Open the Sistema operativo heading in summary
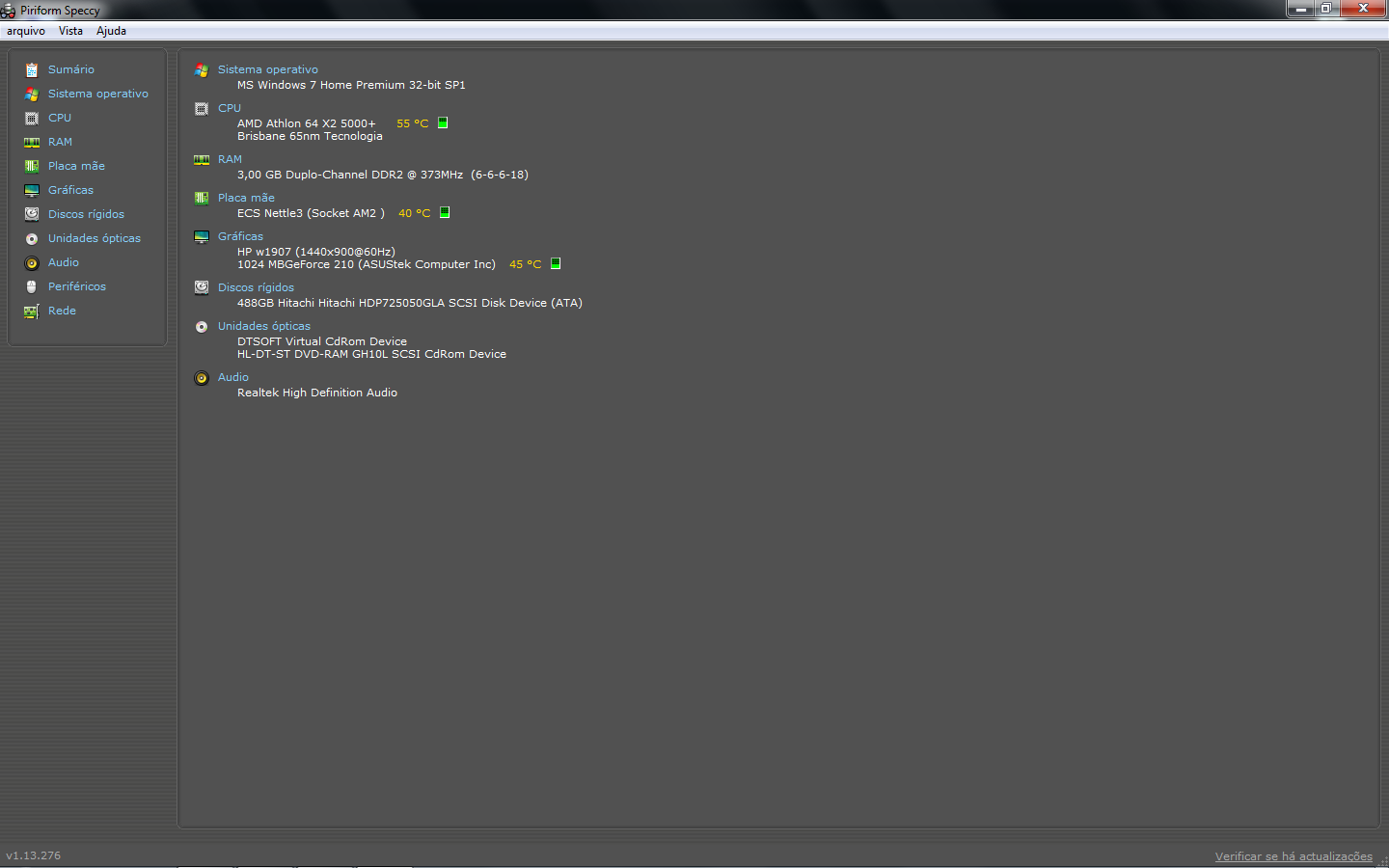 tap(267, 69)
